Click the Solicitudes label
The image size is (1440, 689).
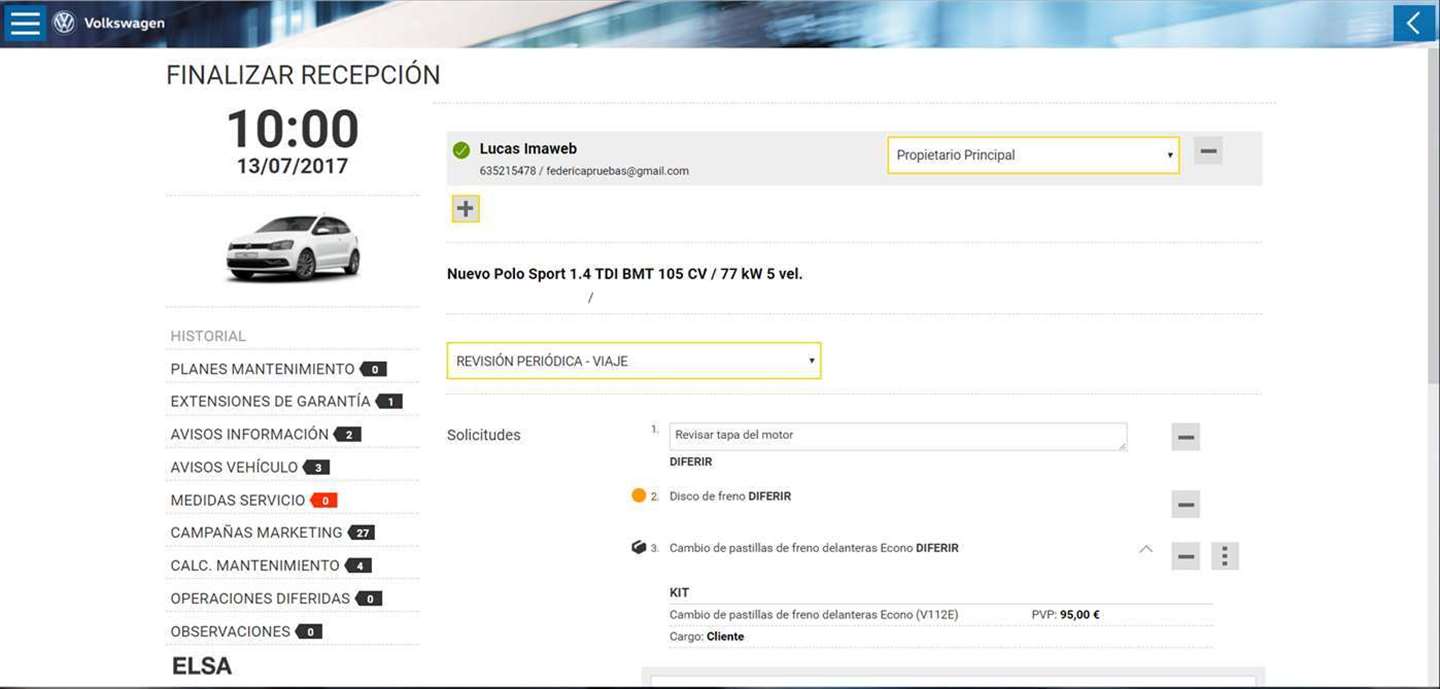(x=484, y=435)
